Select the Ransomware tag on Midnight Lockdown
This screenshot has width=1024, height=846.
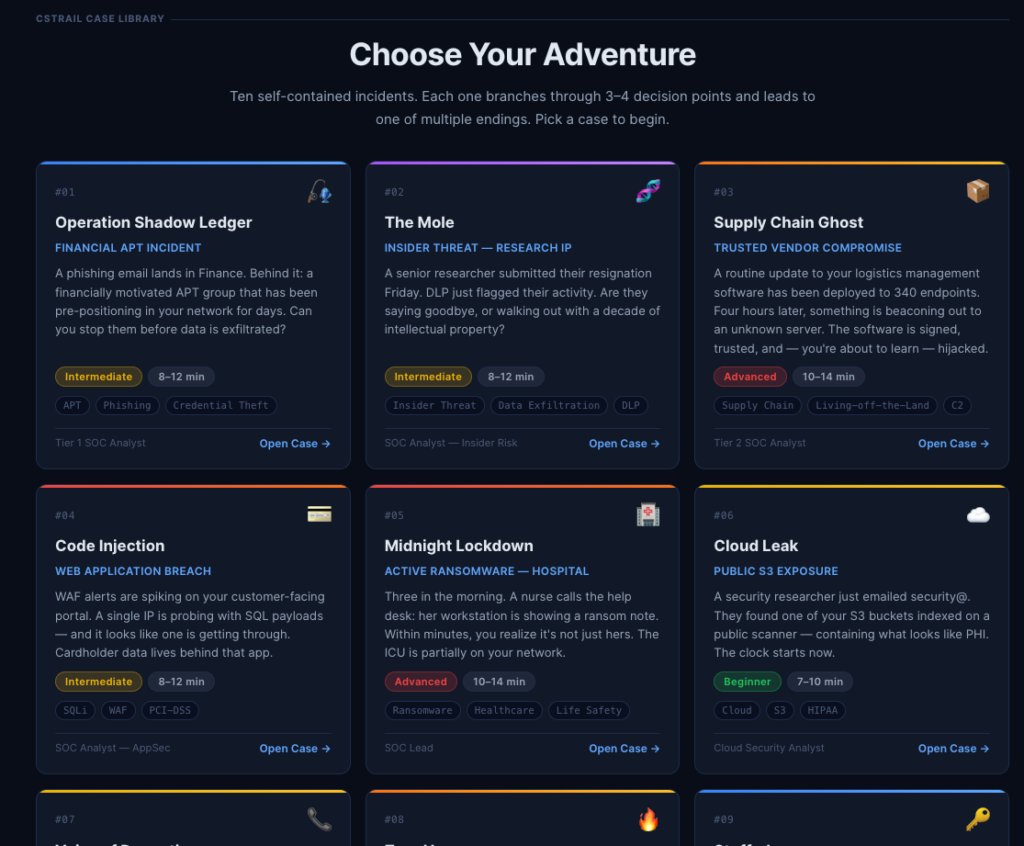[x=421, y=710]
